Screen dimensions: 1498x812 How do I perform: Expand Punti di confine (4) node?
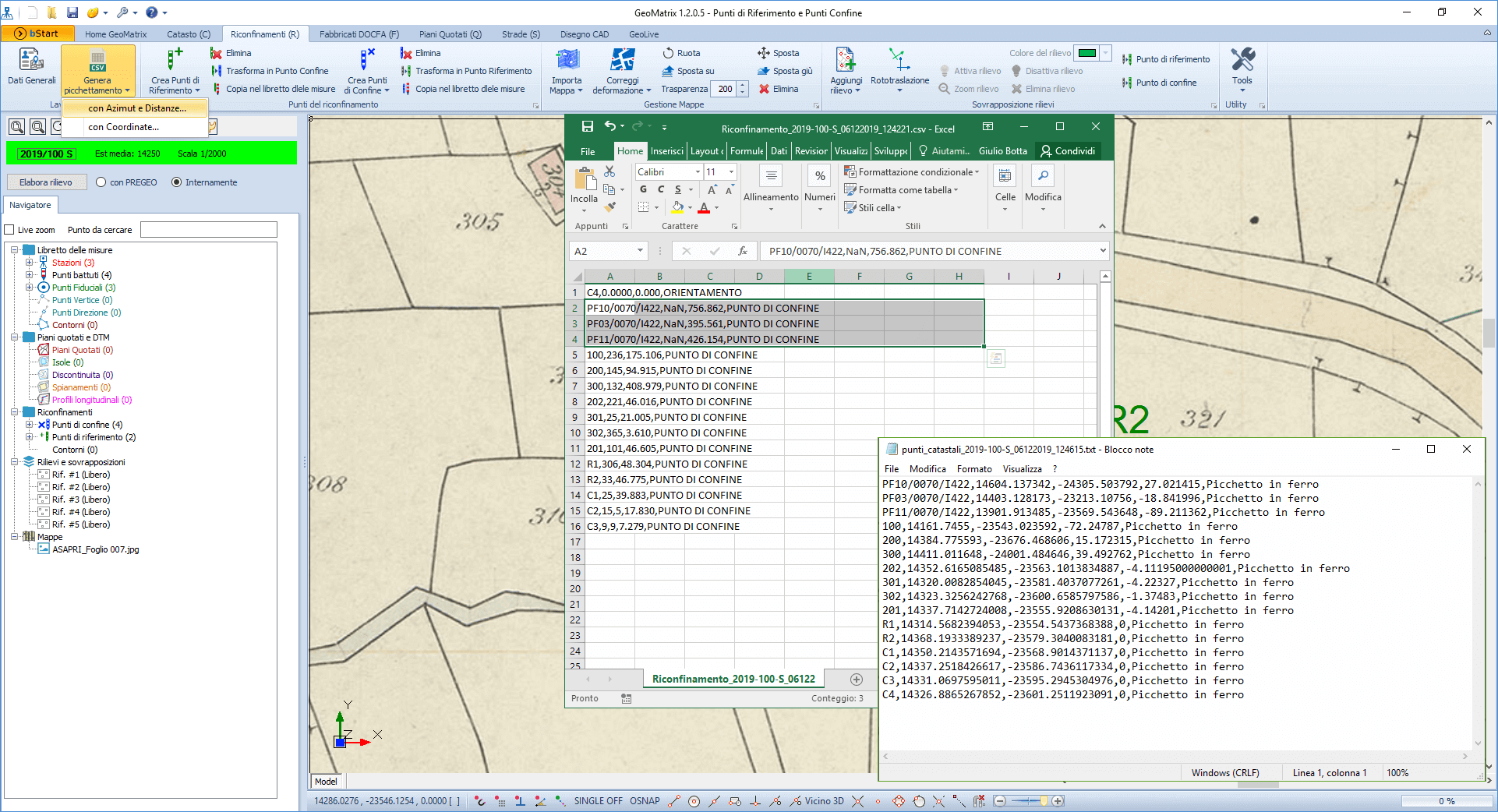pos(29,425)
